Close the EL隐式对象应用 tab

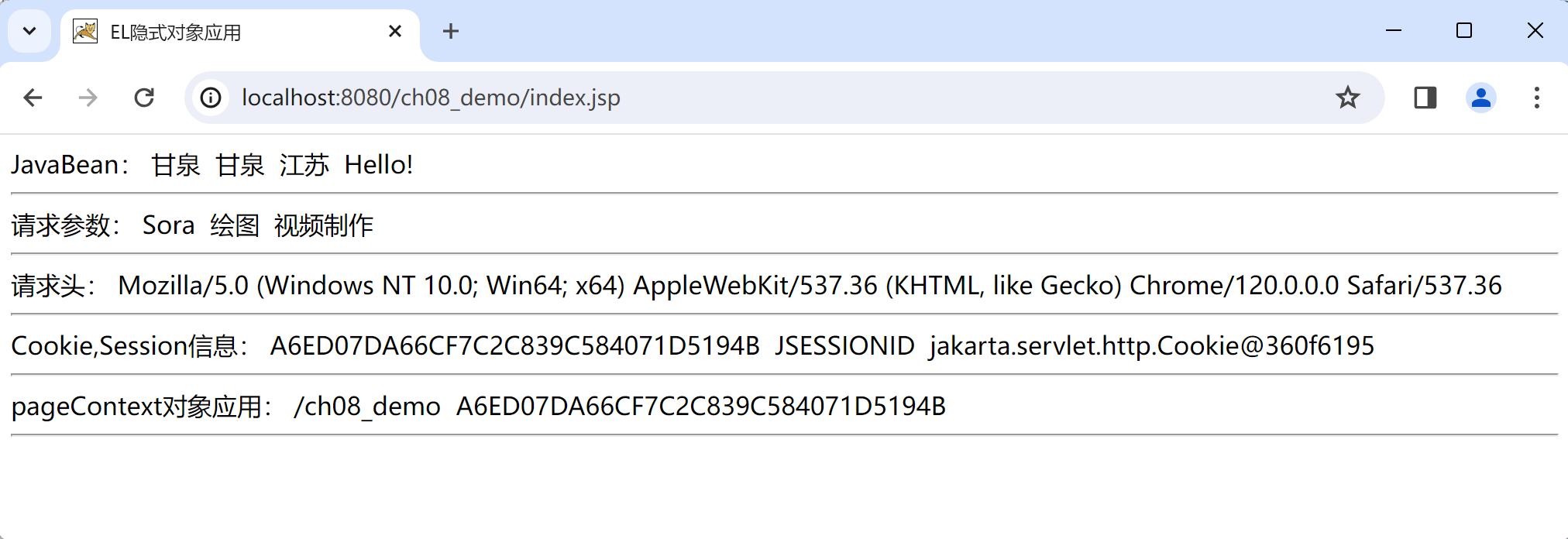coord(395,32)
